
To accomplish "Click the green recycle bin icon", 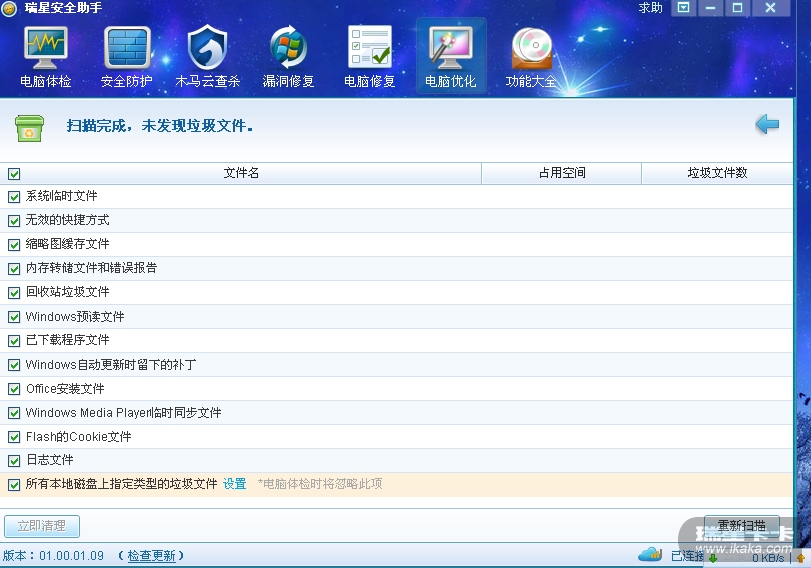I will [29, 128].
